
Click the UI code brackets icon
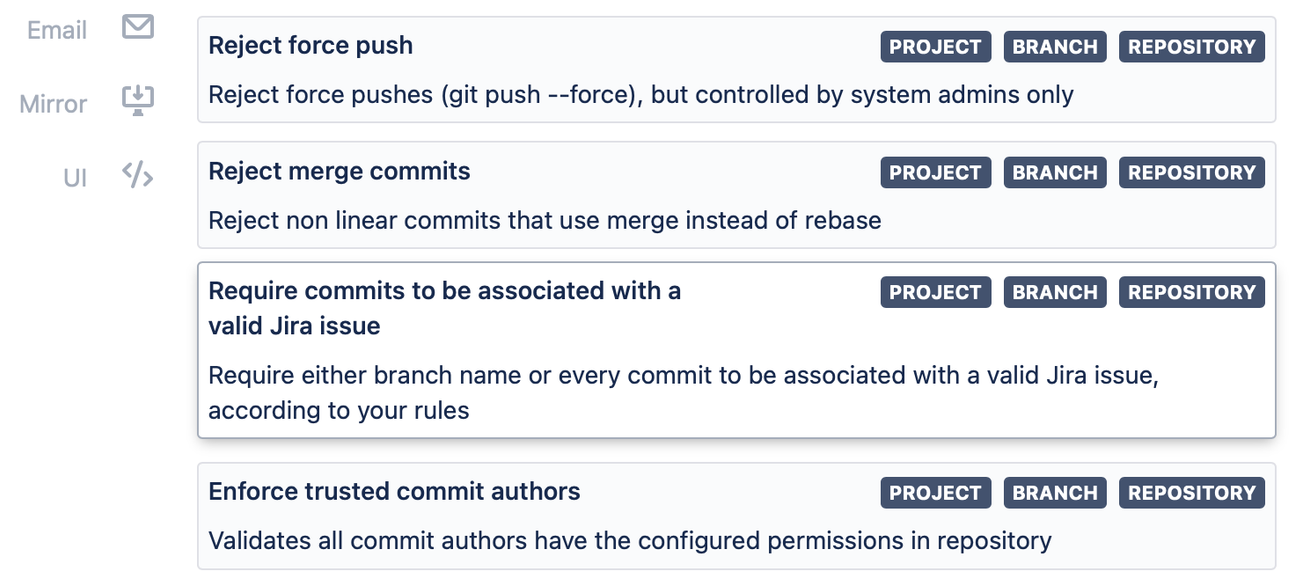pos(137,175)
